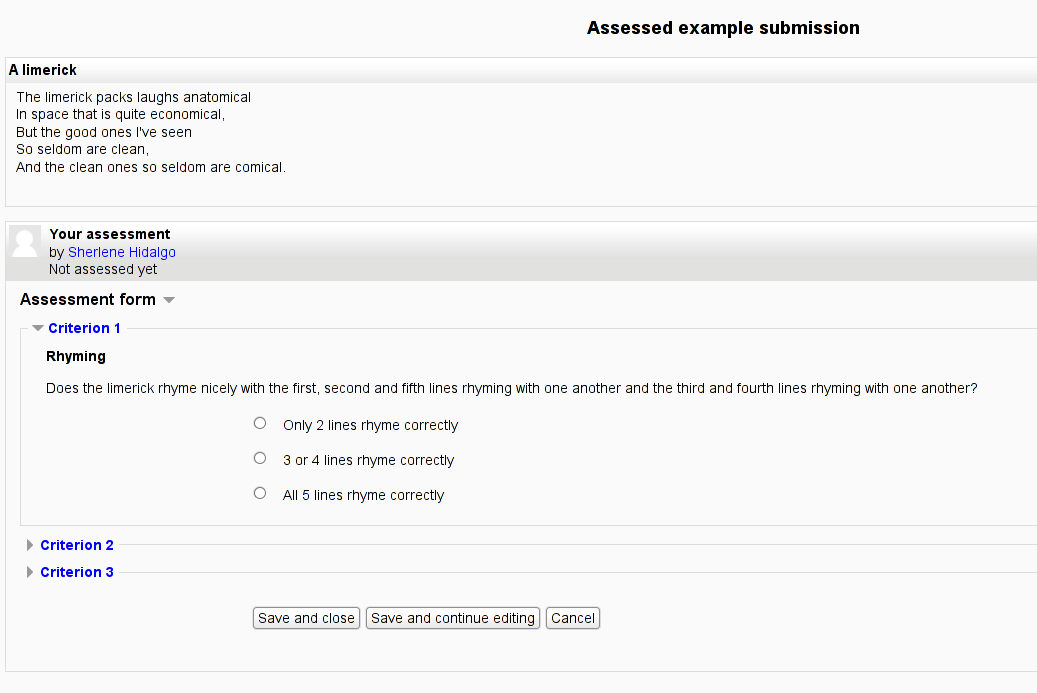Viewport: 1037px width, 693px height.
Task: Open the Criterion 3 heading link
Action: click(77, 572)
